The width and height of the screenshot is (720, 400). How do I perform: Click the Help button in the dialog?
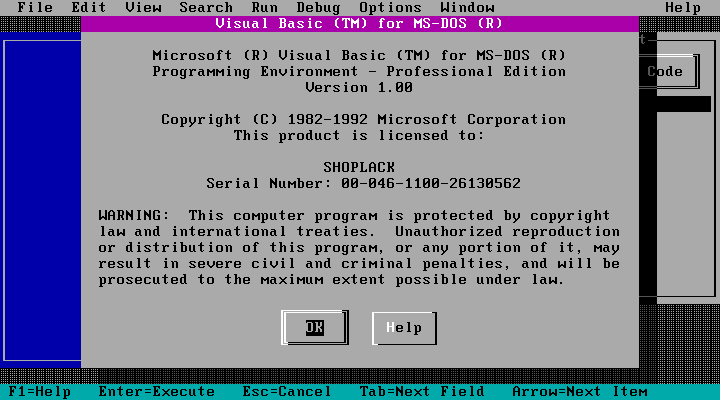404,328
